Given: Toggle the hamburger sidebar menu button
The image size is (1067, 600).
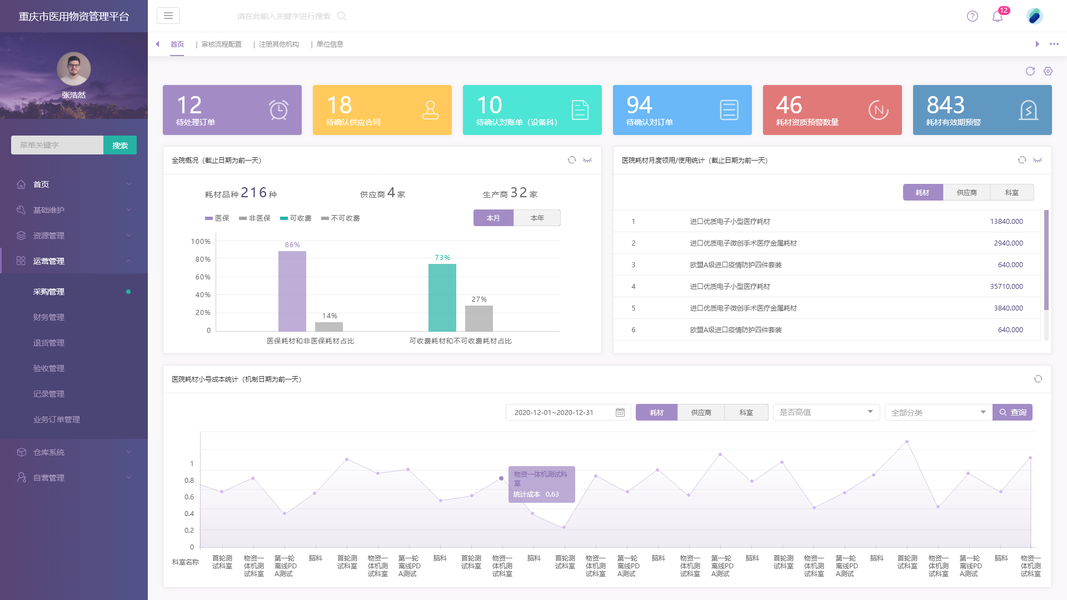Looking at the screenshot, I should (168, 16).
